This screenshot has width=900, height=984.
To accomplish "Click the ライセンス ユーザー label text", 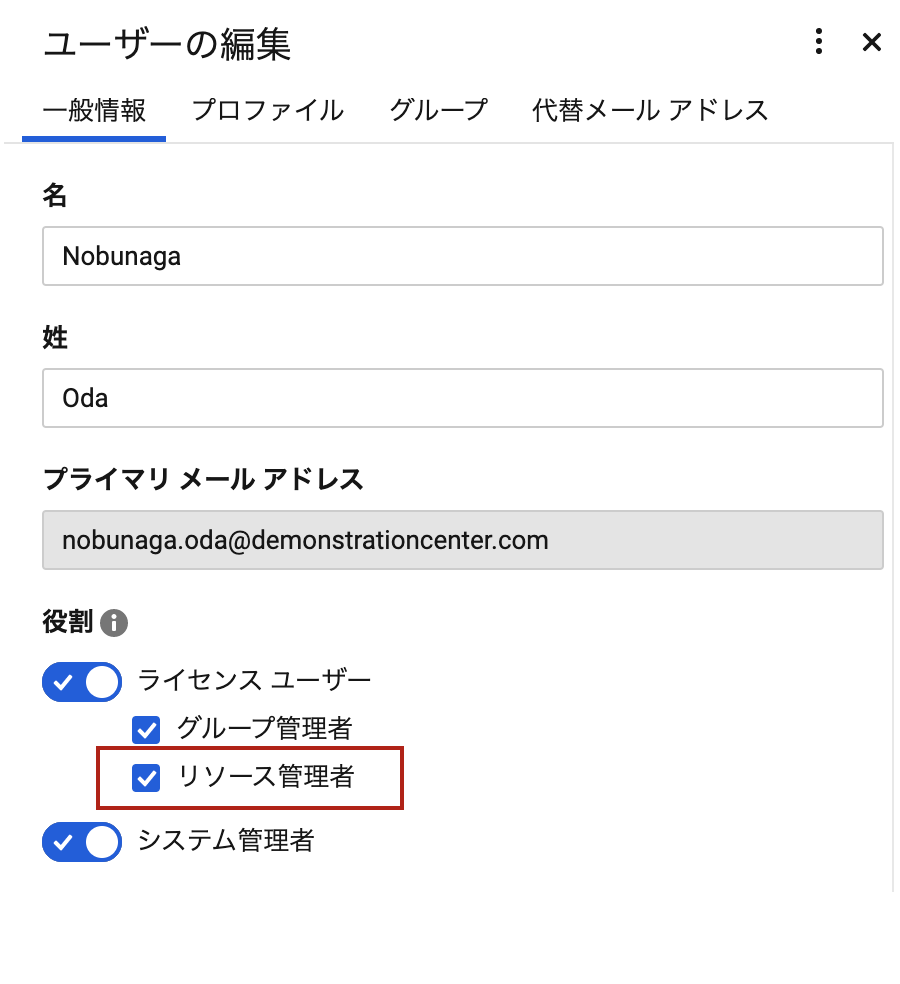I will [x=254, y=681].
